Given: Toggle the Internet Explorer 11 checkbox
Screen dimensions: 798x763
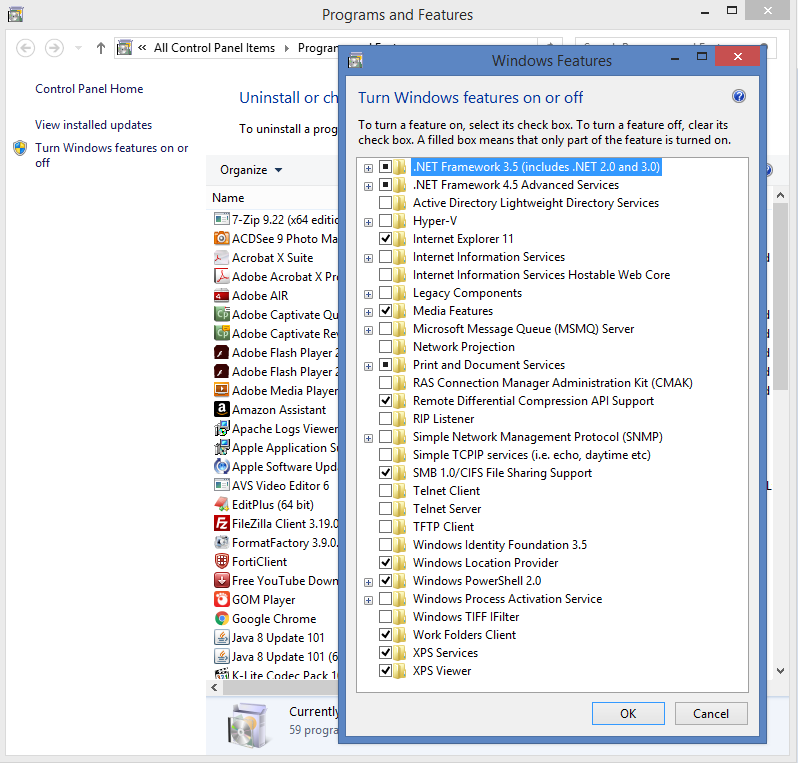Looking at the screenshot, I should pyautogui.click(x=385, y=238).
